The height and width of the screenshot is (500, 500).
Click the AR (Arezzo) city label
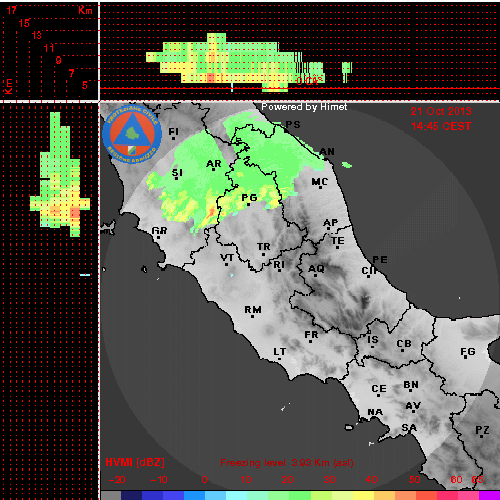[x=214, y=164]
